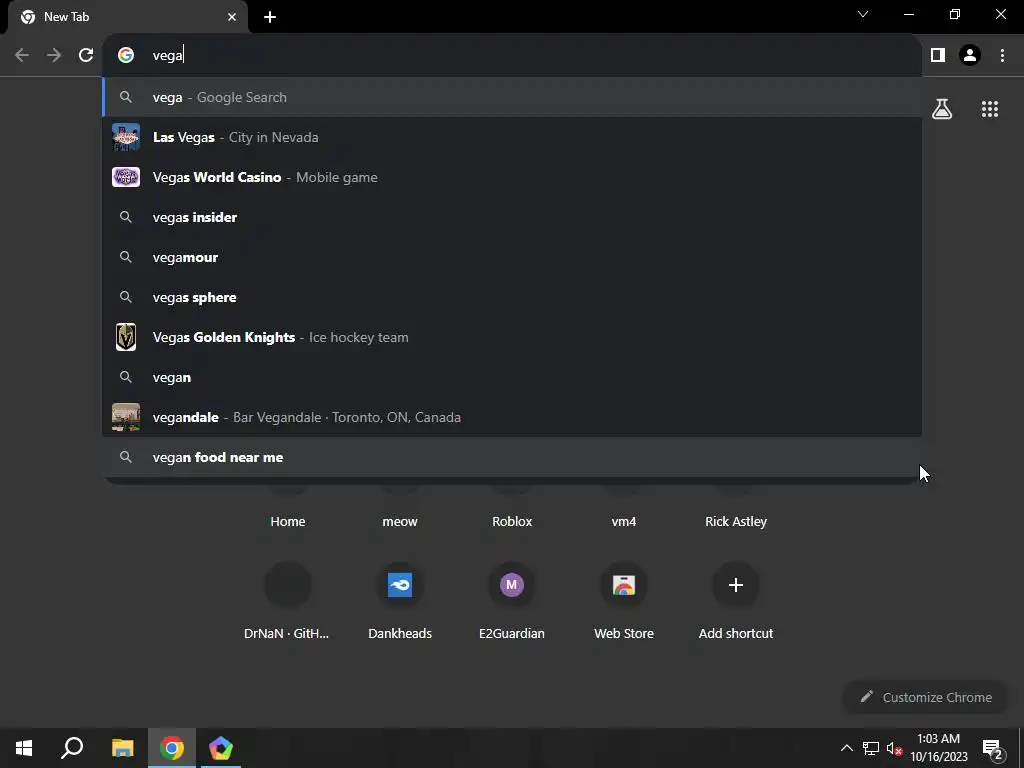Open the DrNaN GitHub shortcut

click(287, 602)
